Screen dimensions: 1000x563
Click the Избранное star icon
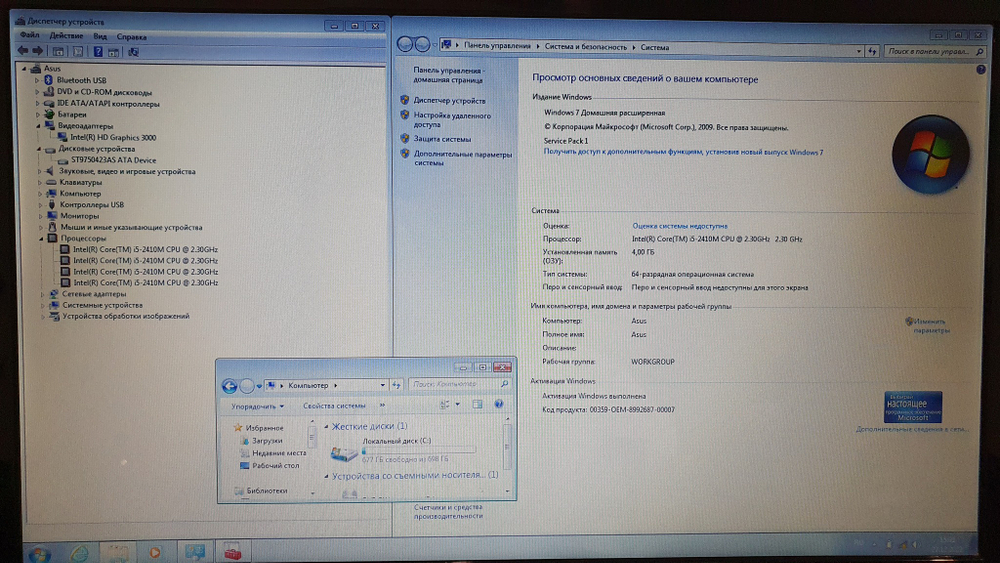click(x=238, y=428)
